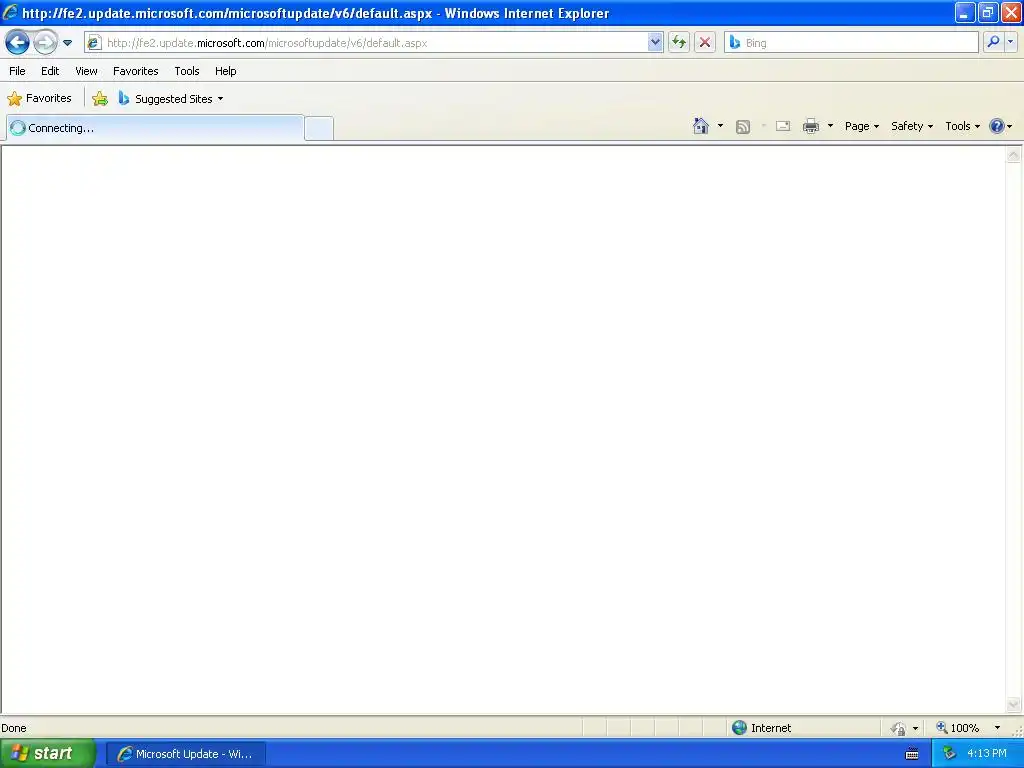Image resolution: width=1024 pixels, height=768 pixels.
Task: Open the Edit menu
Action: click(x=50, y=71)
